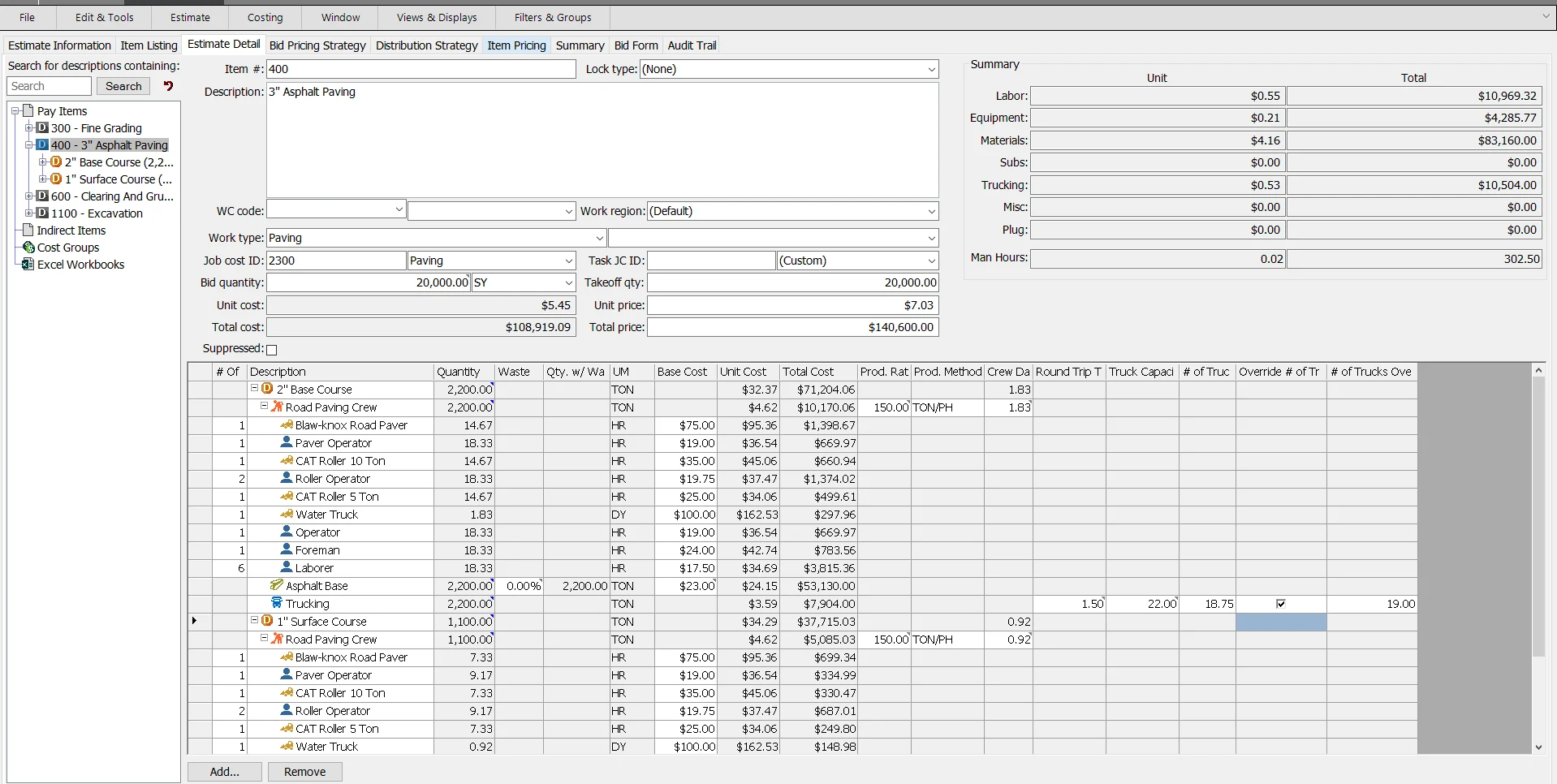Click the Prod. Method column header
This screenshot has height=784, width=1557.
pyautogui.click(x=947, y=372)
